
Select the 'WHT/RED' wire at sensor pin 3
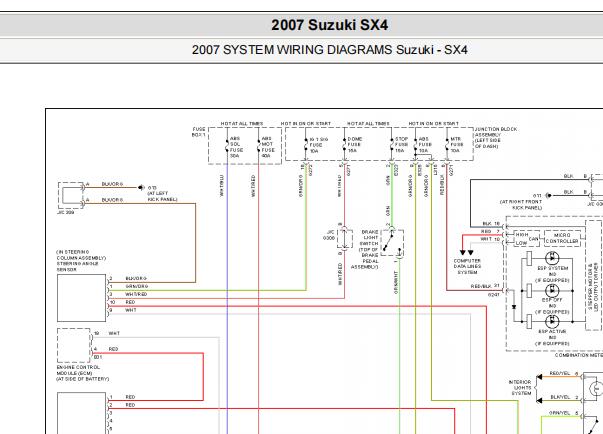coord(136,294)
